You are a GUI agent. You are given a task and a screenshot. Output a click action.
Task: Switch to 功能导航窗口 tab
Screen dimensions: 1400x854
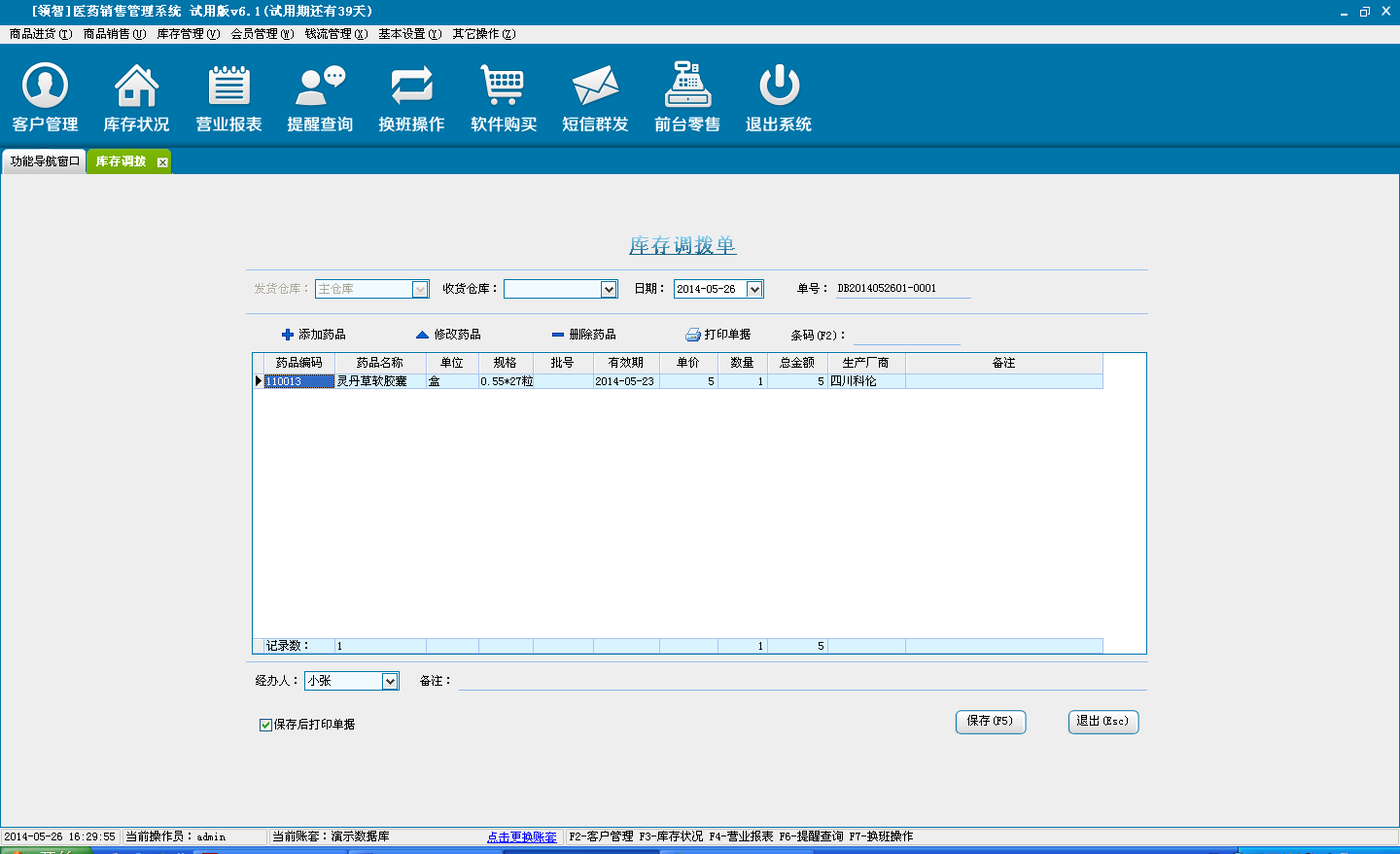tap(45, 161)
